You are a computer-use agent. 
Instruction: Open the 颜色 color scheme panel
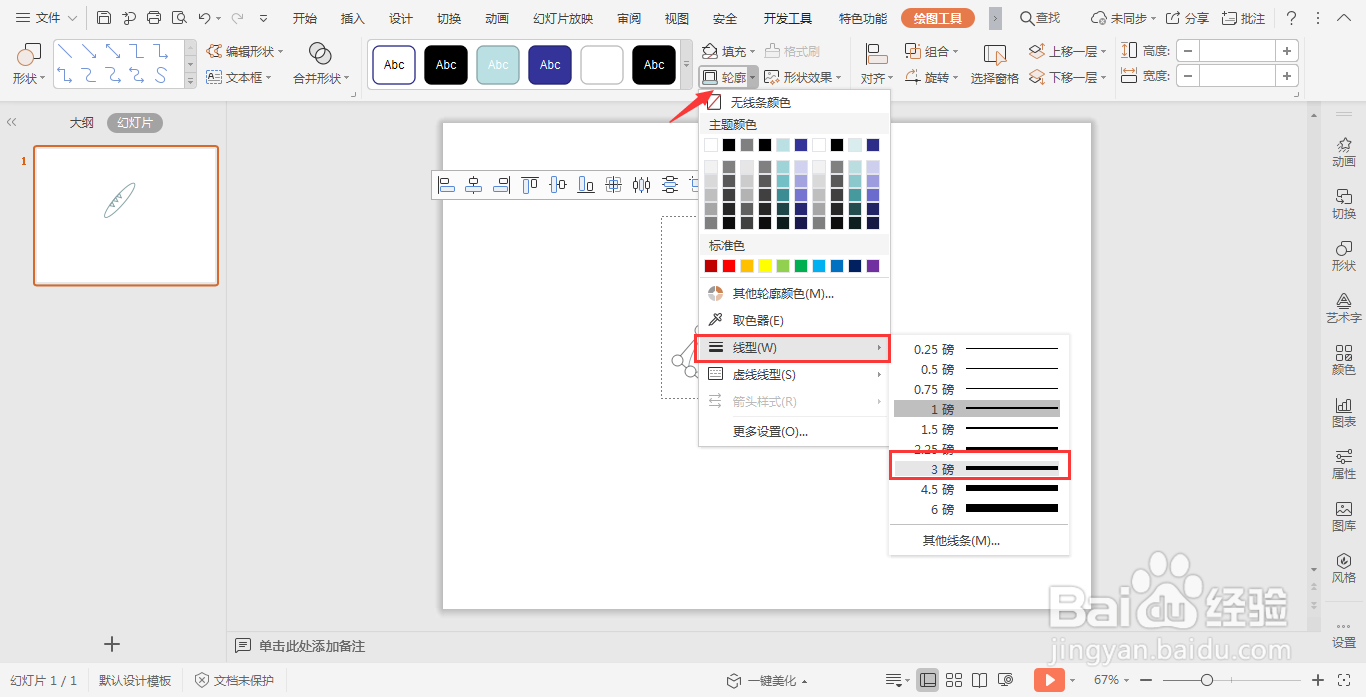click(x=1344, y=360)
